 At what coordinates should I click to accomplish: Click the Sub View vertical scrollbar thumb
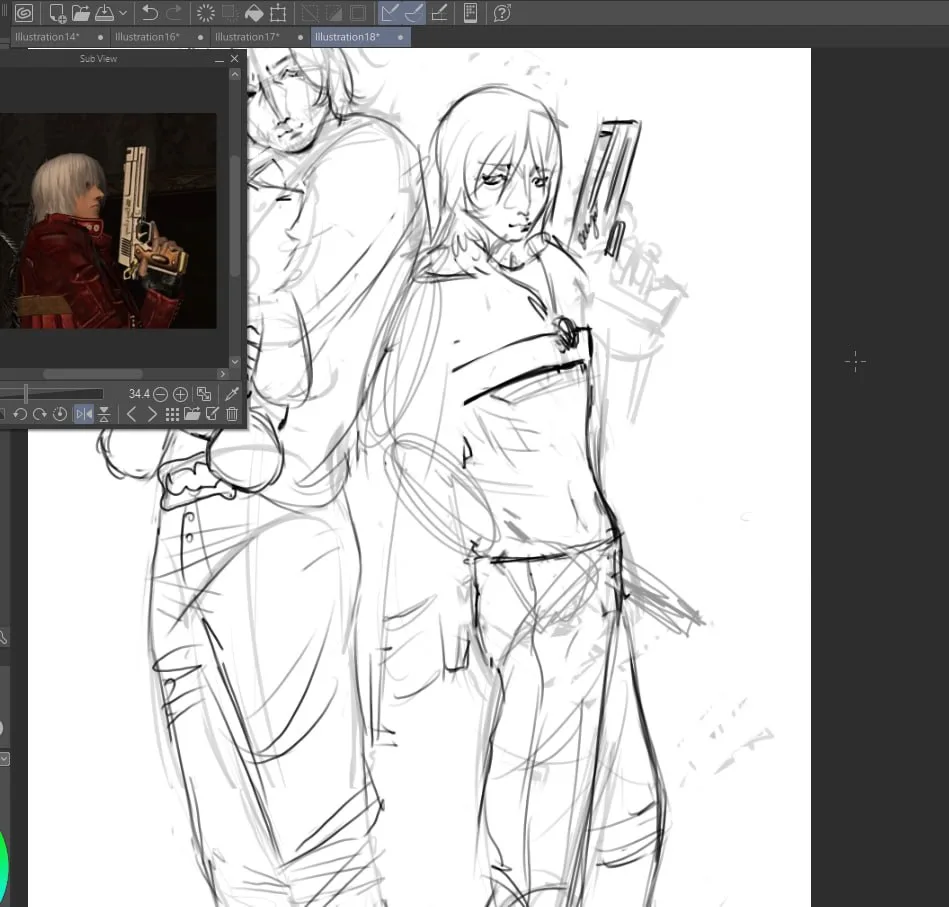pos(235,216)
